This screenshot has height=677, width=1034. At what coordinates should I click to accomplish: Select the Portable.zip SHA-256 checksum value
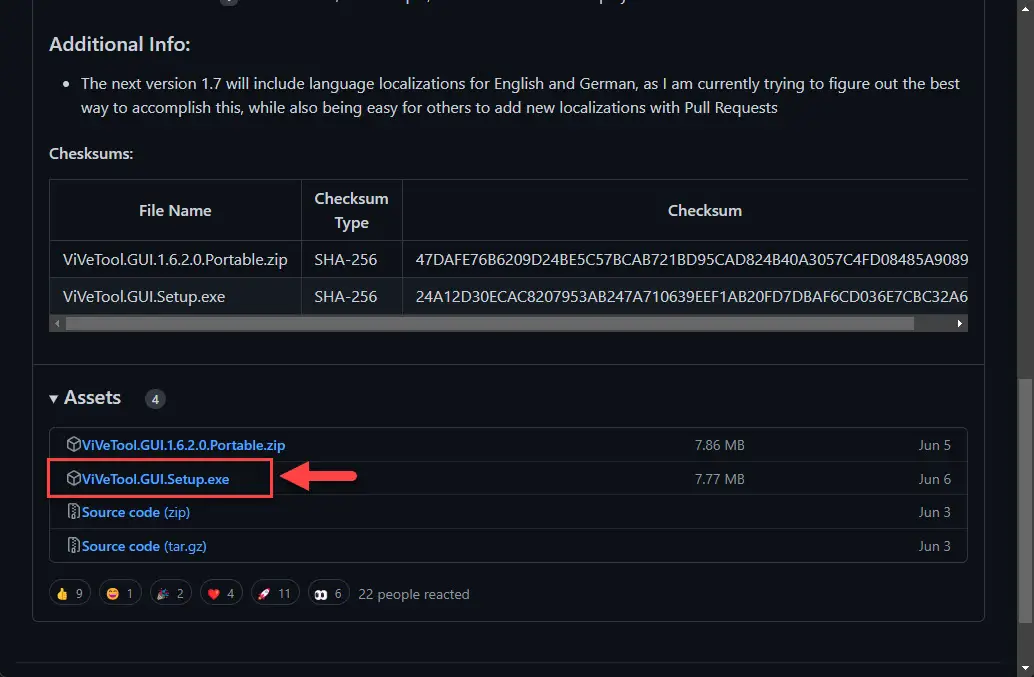coord(692,260)
